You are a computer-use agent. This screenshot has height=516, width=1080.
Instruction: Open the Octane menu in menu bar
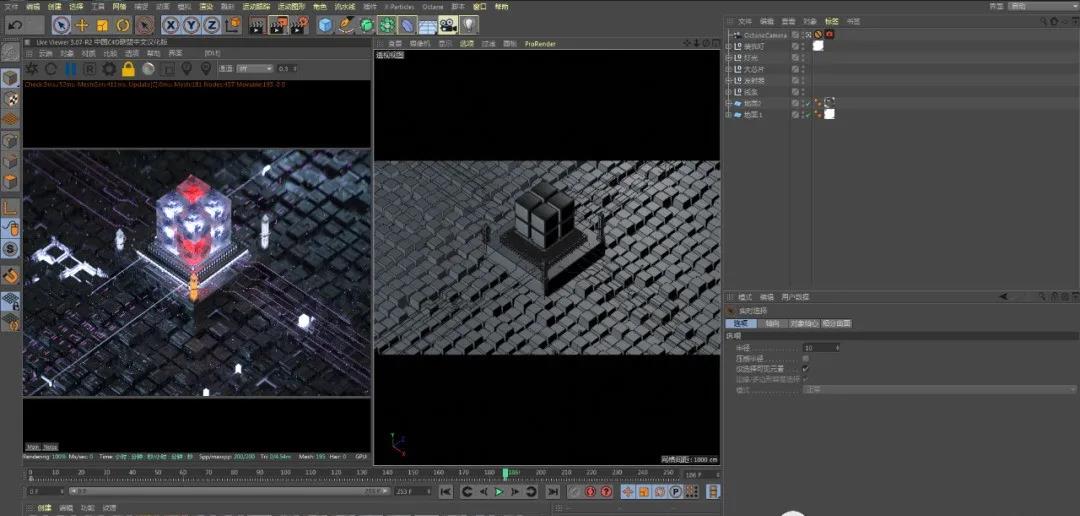[x=432, y=6]
